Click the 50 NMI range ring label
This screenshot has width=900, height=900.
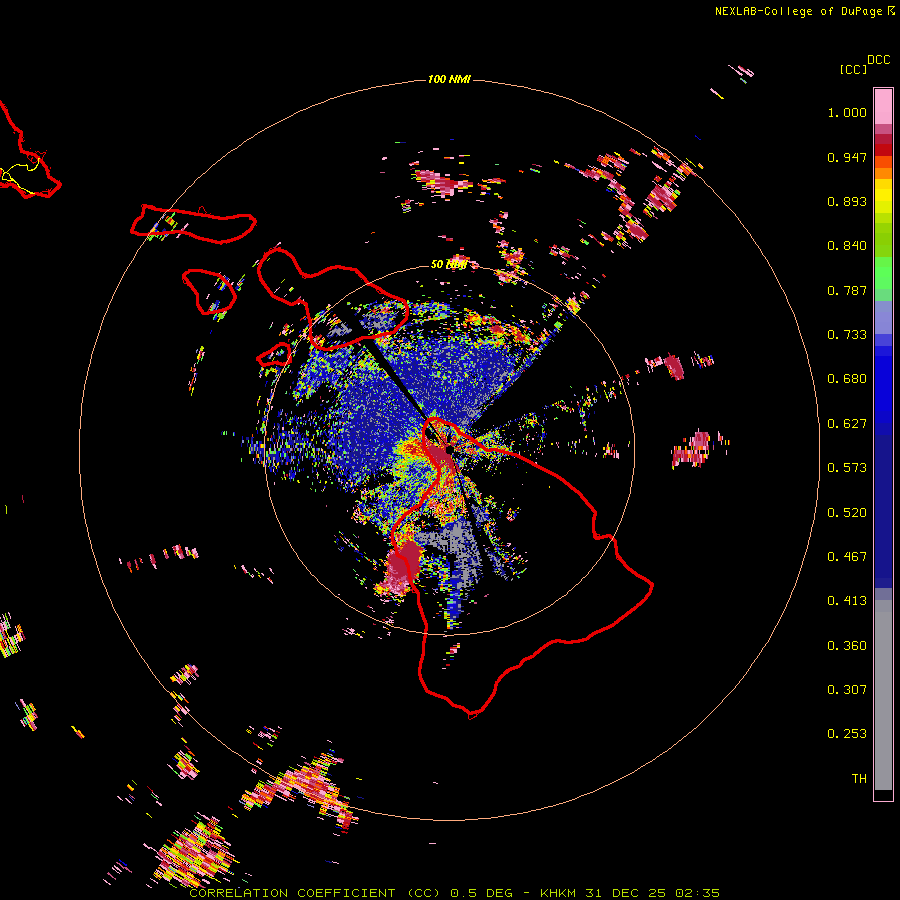tap(448, 264)
